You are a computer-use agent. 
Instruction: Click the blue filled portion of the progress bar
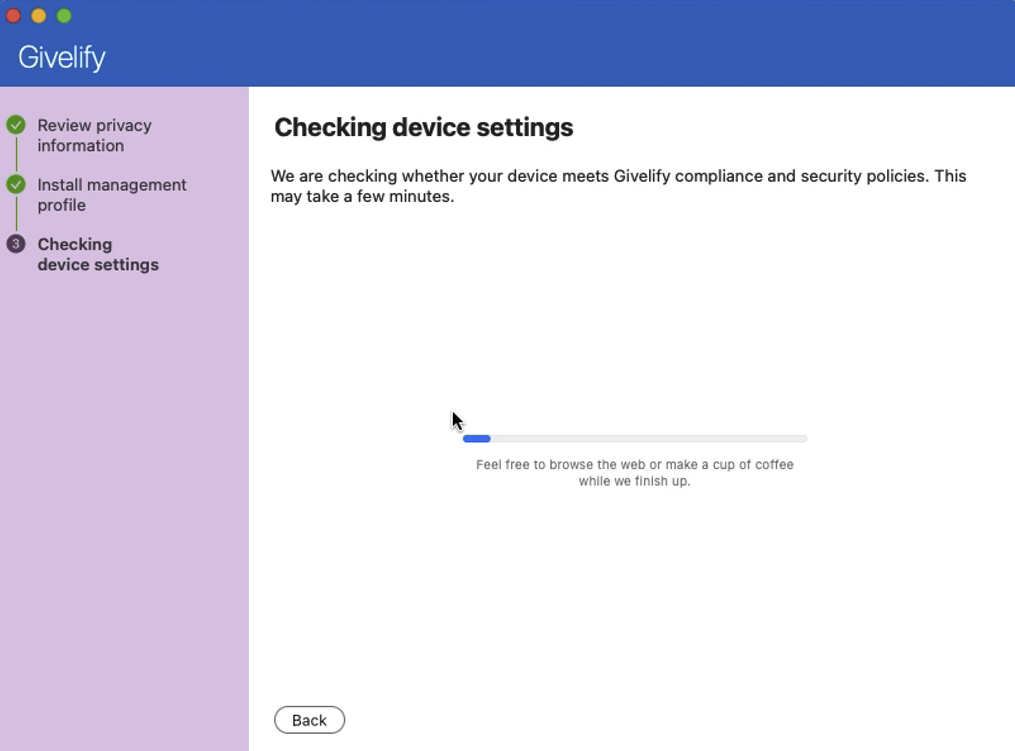click(477, 439)
